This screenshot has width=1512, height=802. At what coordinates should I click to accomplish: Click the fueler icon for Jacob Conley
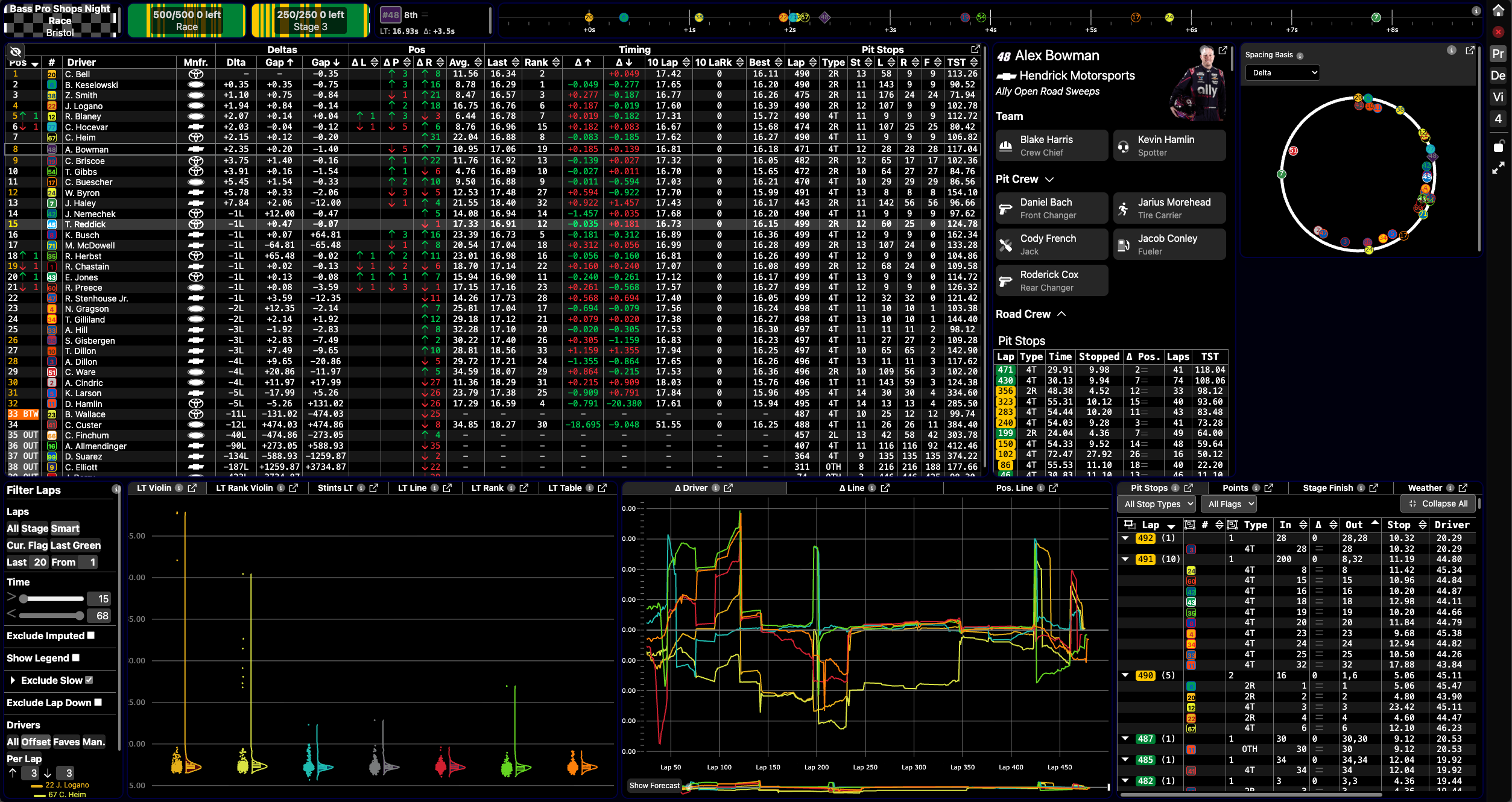coord(1124,245)
